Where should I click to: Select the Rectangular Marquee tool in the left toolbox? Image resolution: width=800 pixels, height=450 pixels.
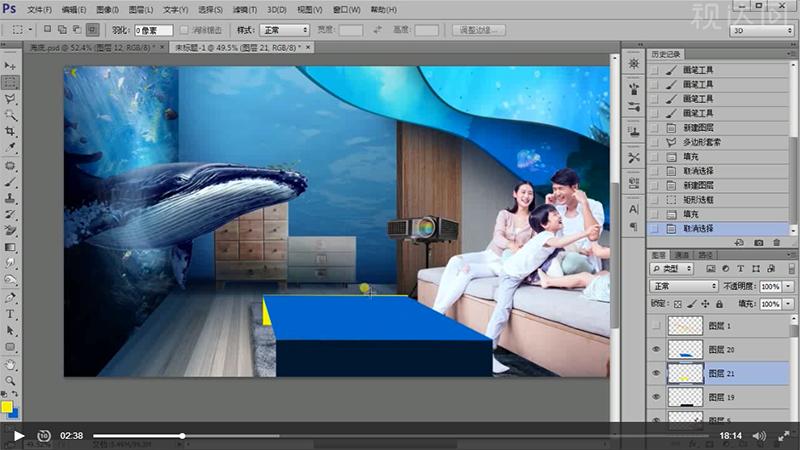click(10, 82)
